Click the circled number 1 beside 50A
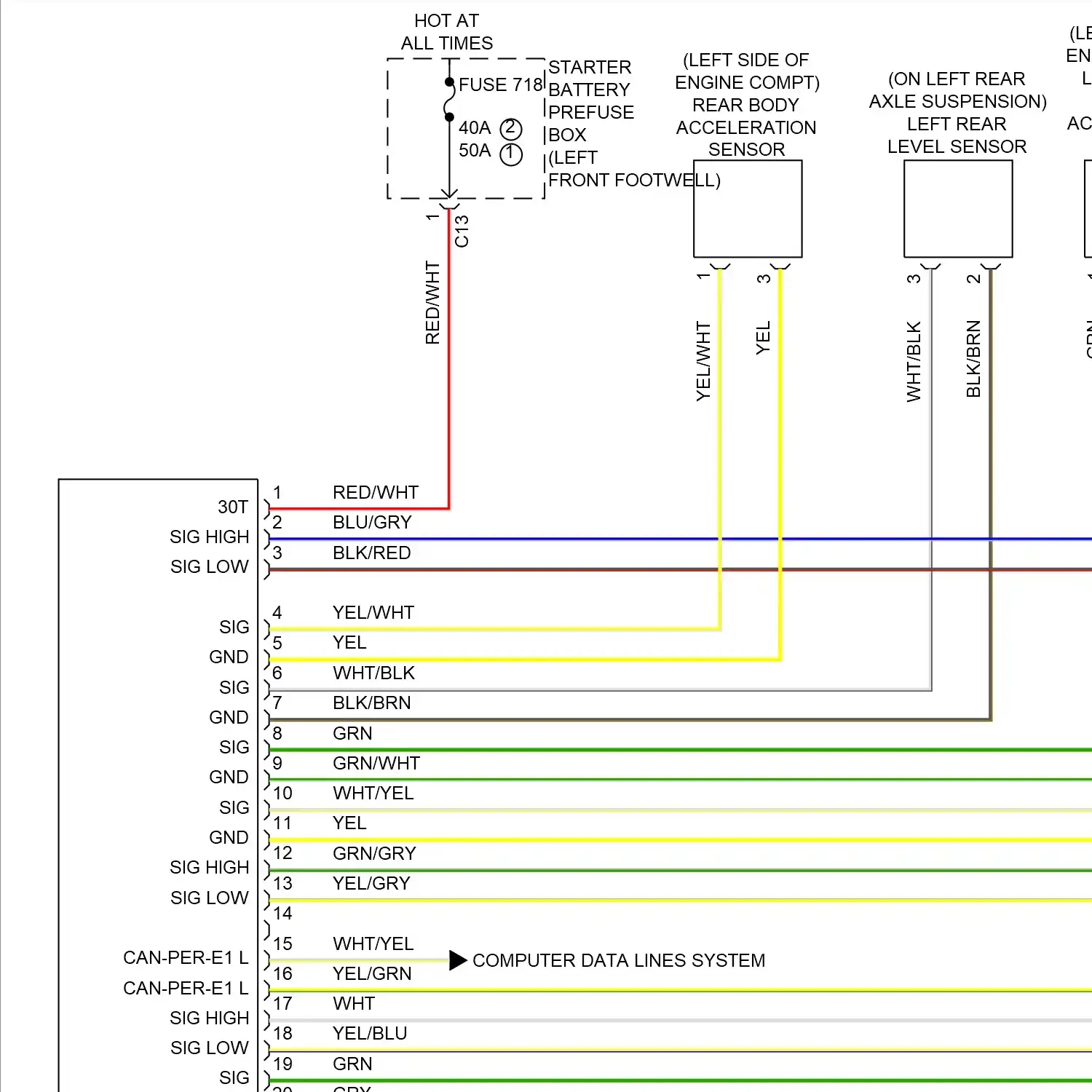1092x1092 pixels. pyautogui.click(x=511, y=154)
